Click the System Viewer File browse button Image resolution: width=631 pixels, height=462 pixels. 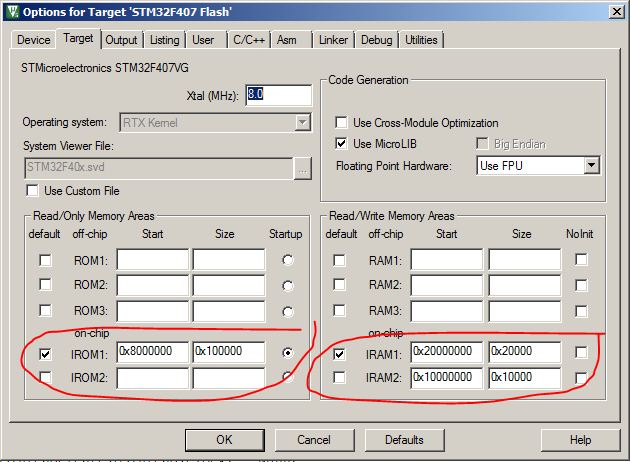coord(302,168)
